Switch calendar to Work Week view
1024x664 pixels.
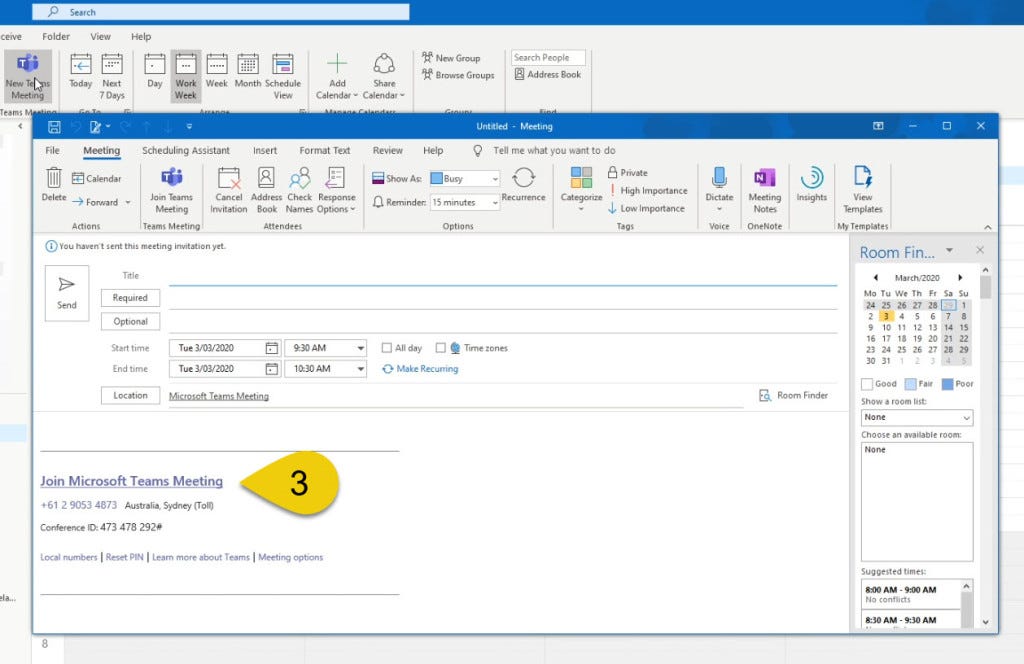(185, 76)
